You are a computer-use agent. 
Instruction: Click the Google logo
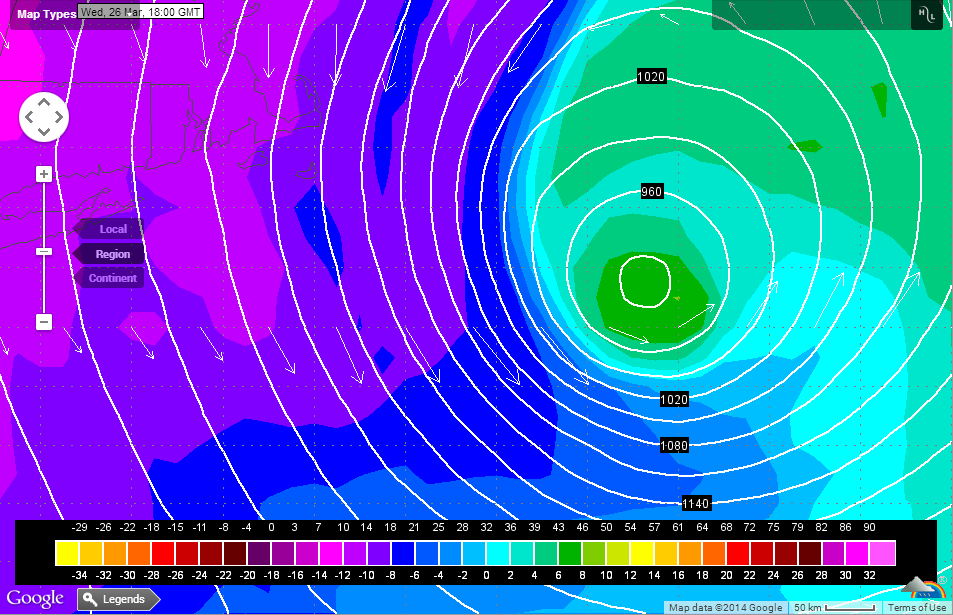coord(35,598)
